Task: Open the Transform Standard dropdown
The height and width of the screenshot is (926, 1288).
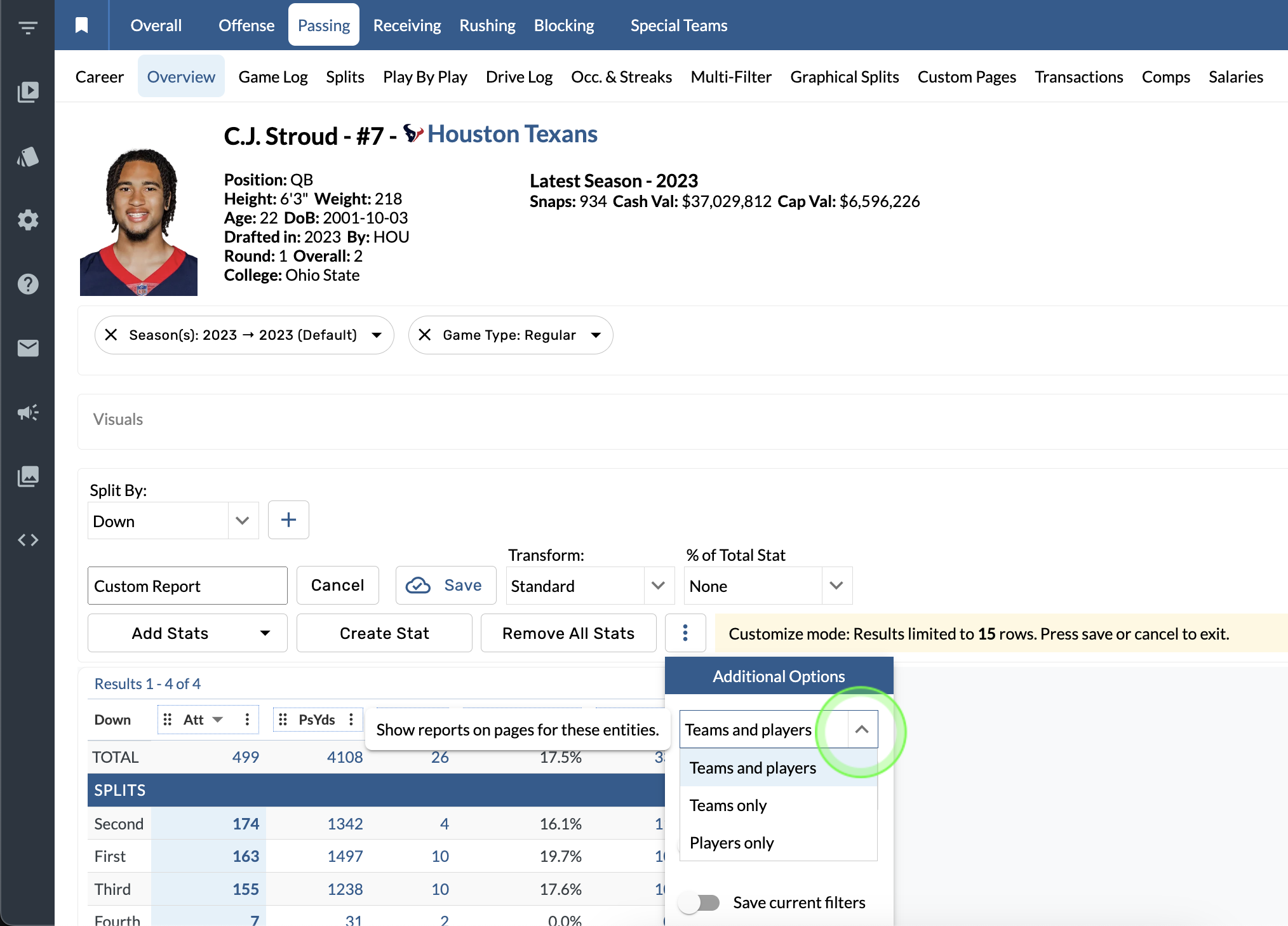Action: tap(658, 586)
